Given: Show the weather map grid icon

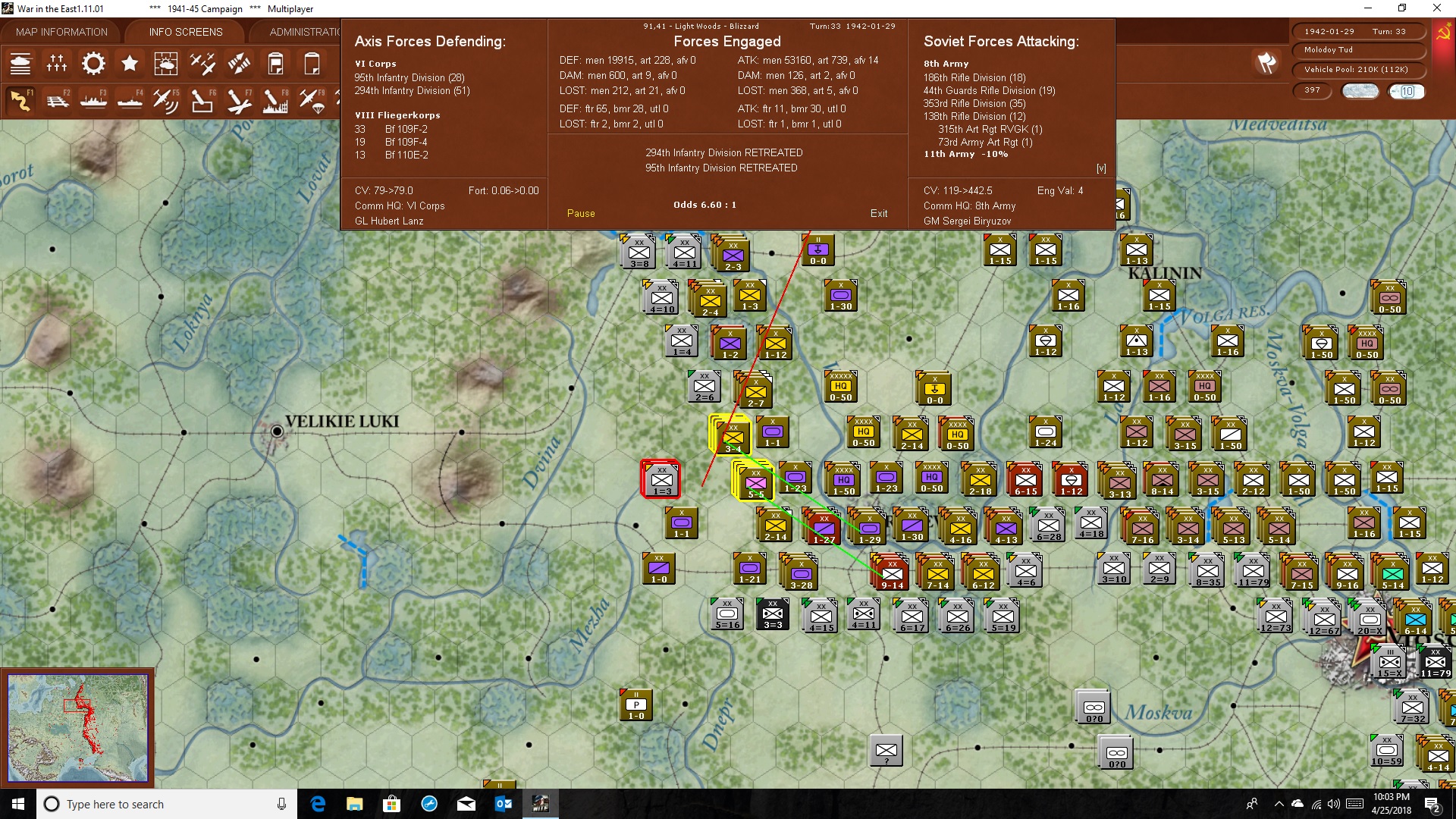Looking at the screenshot, I should [x=166, y=64].
